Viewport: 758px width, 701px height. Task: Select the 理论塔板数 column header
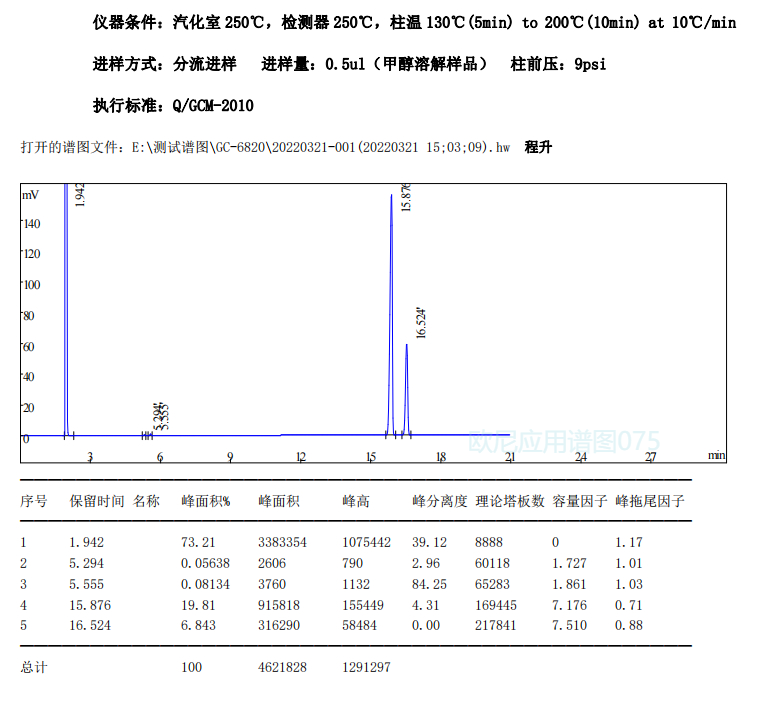pos(510,501)
